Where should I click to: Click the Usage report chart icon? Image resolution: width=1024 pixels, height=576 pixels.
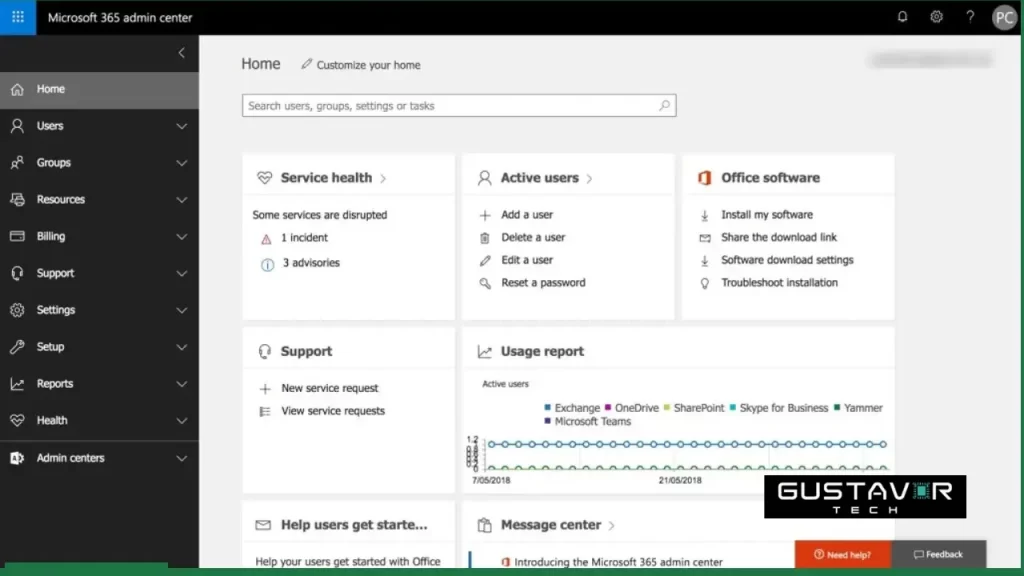(484, 351)
